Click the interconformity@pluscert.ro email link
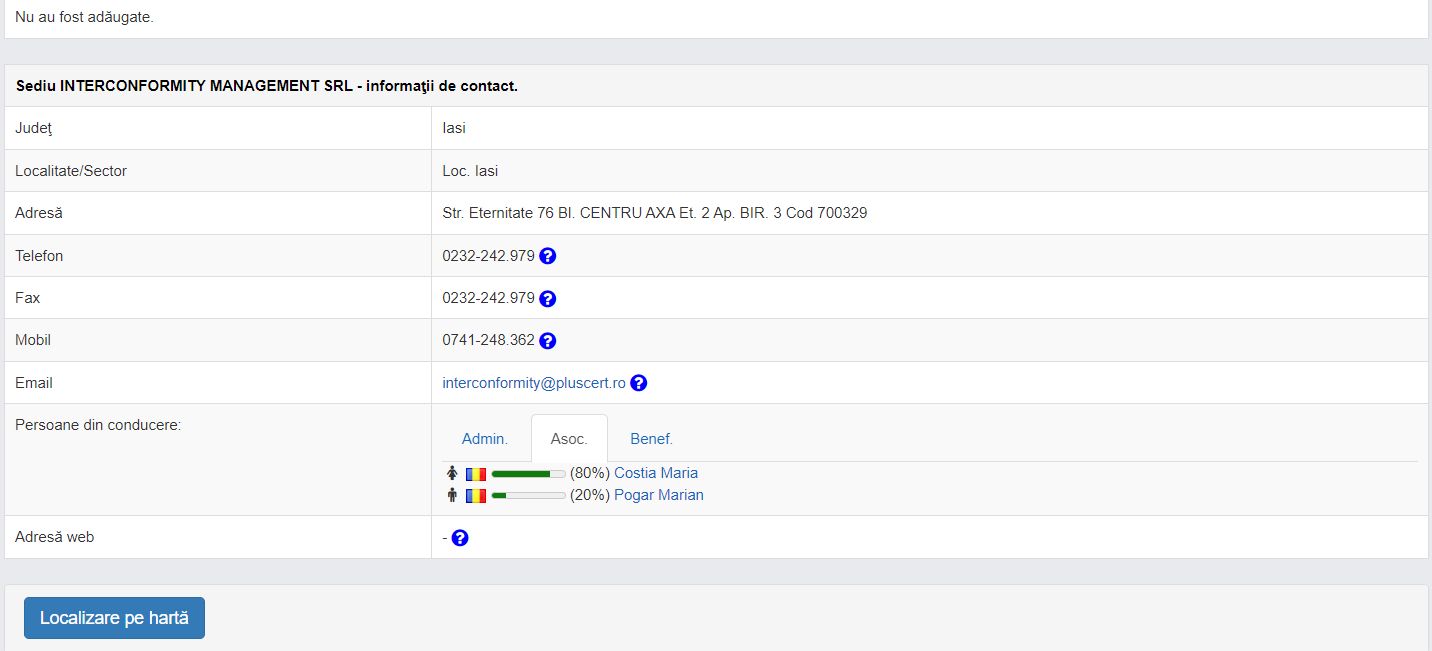 pyautogui.click(x=534, y=383)
